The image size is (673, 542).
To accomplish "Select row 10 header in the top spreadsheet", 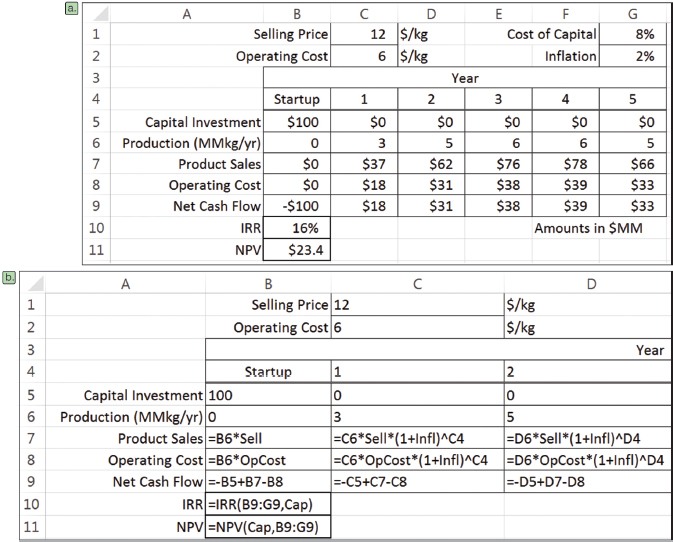I will tap(96, 228).
